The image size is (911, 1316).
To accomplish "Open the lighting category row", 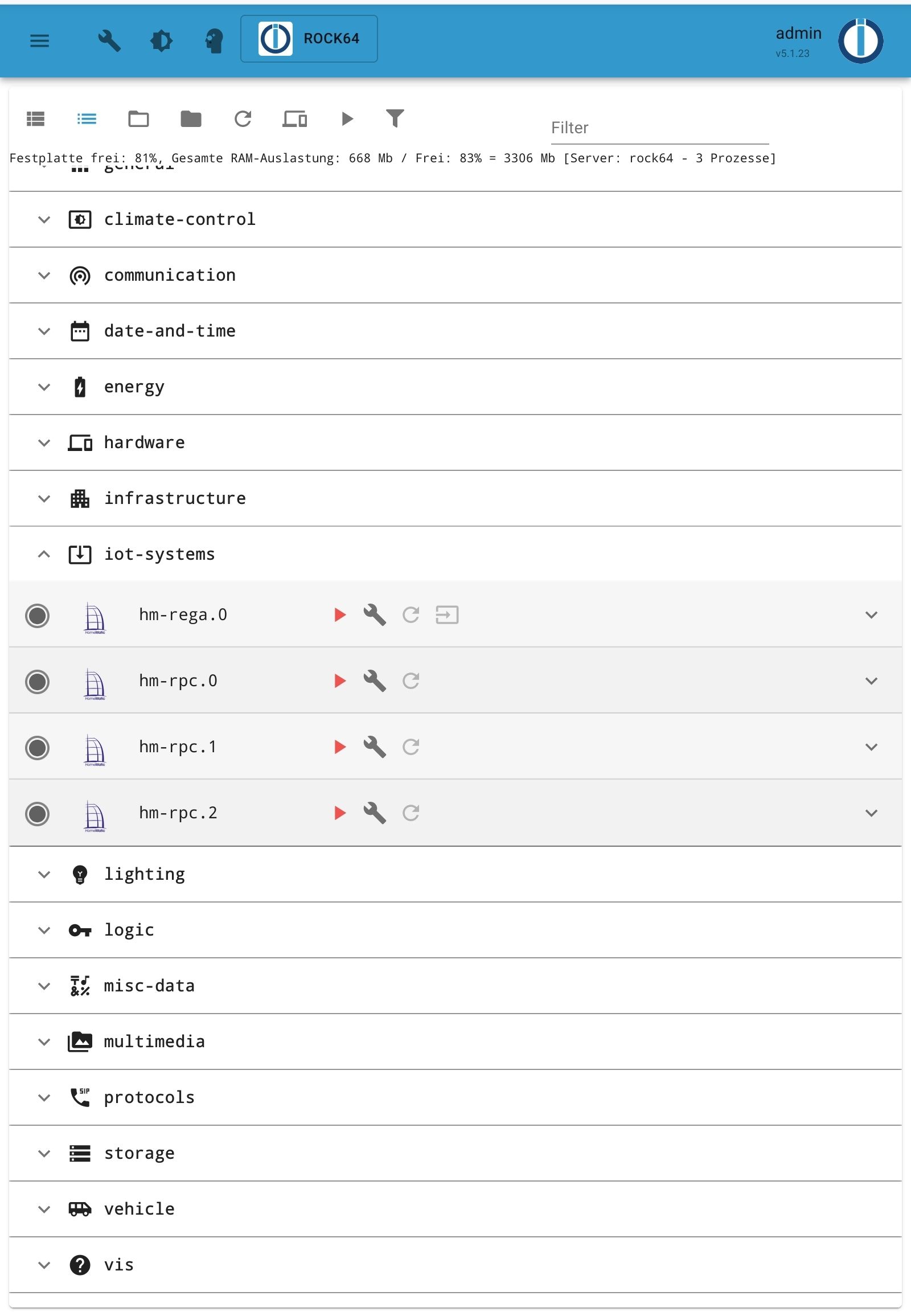I will [x=145, y=874].
